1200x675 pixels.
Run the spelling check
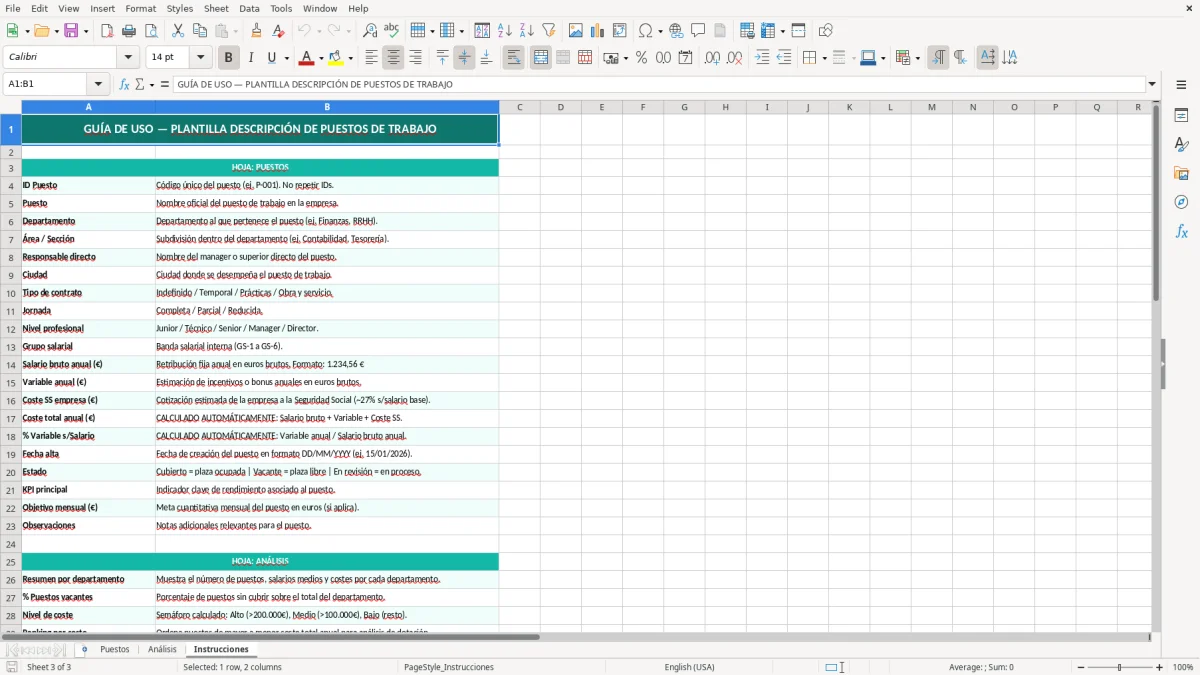click(x=392, y=31)
